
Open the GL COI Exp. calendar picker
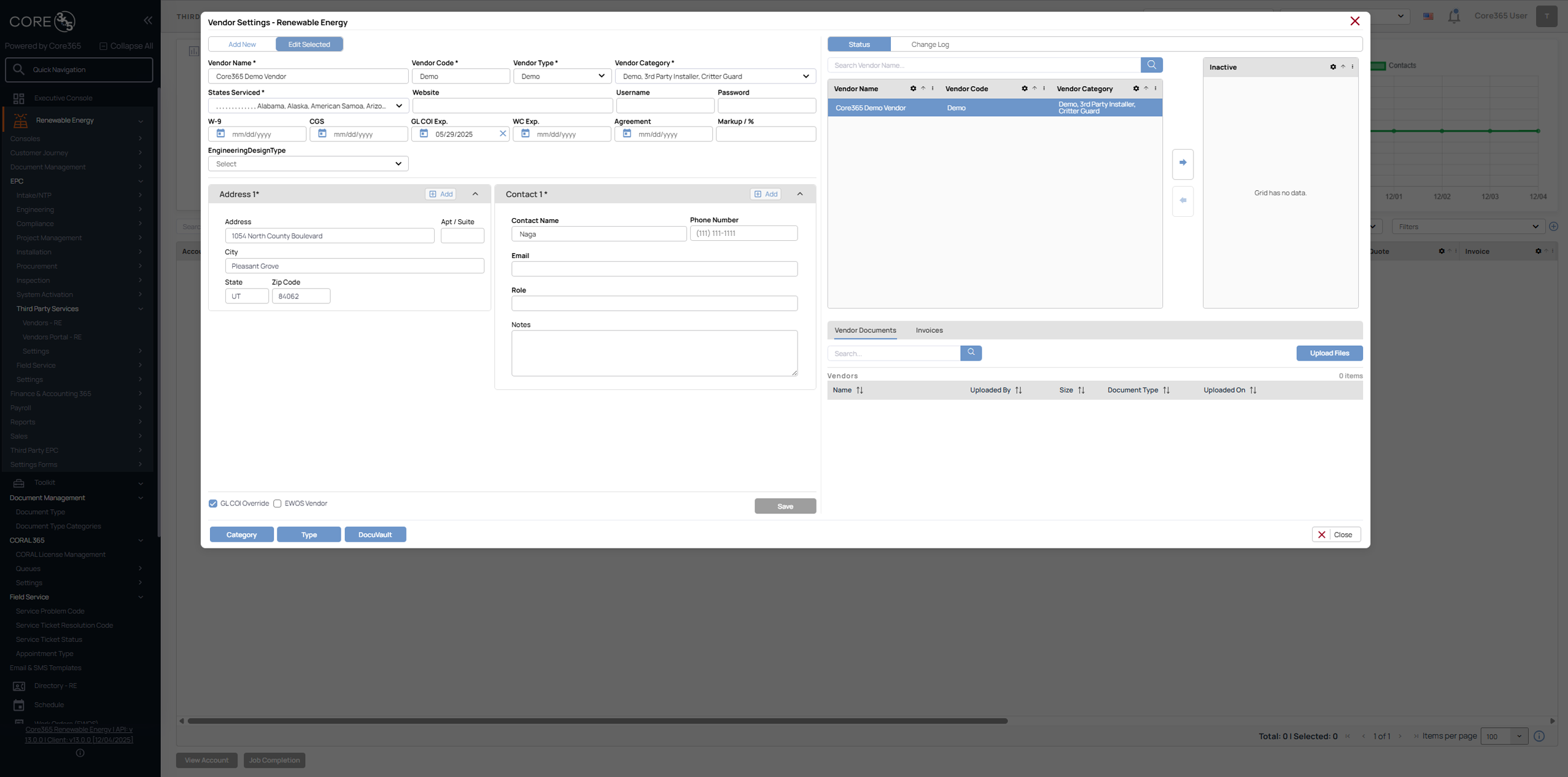click(x=424, y=134)
